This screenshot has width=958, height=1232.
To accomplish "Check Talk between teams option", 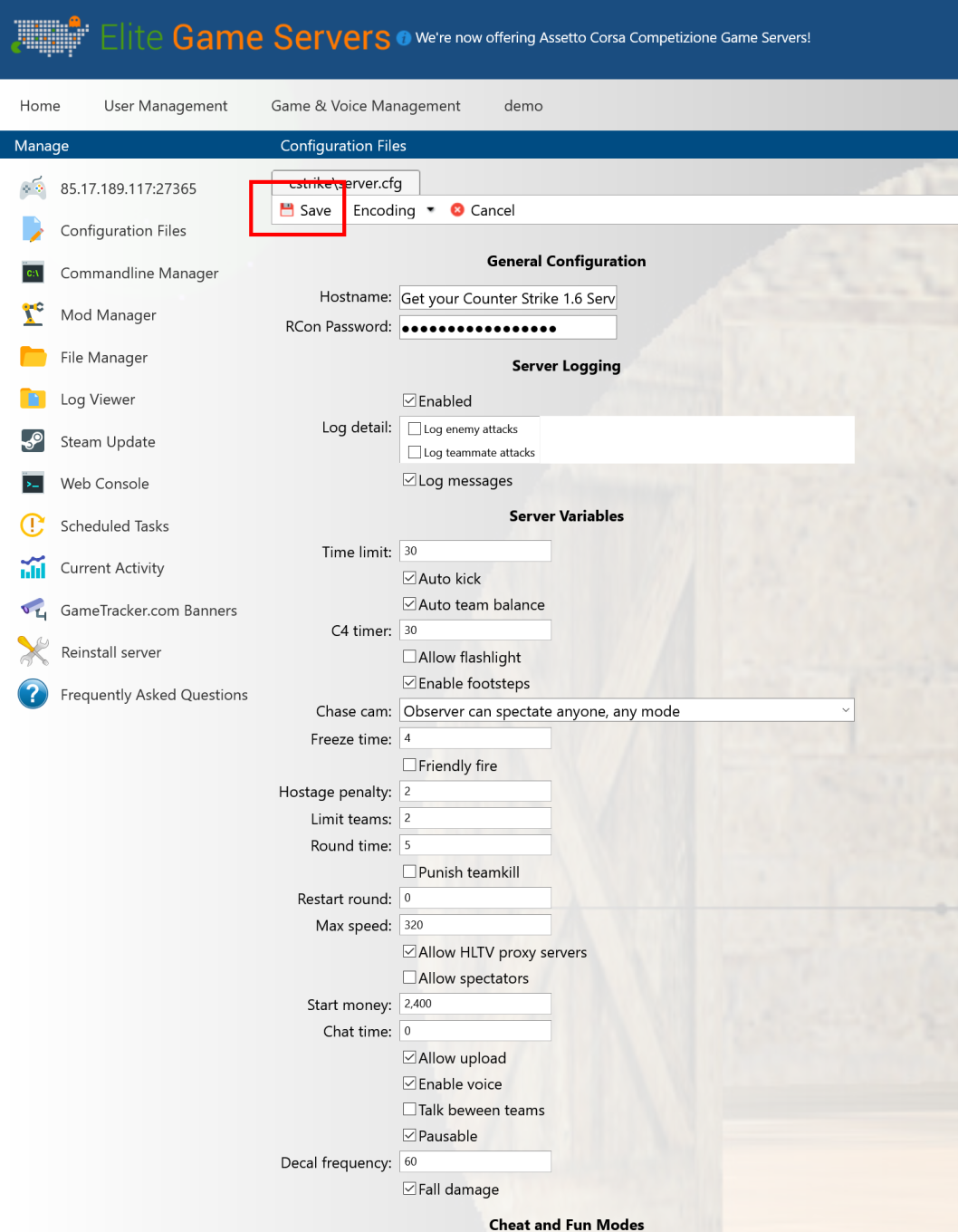I will coord(409,1110).
